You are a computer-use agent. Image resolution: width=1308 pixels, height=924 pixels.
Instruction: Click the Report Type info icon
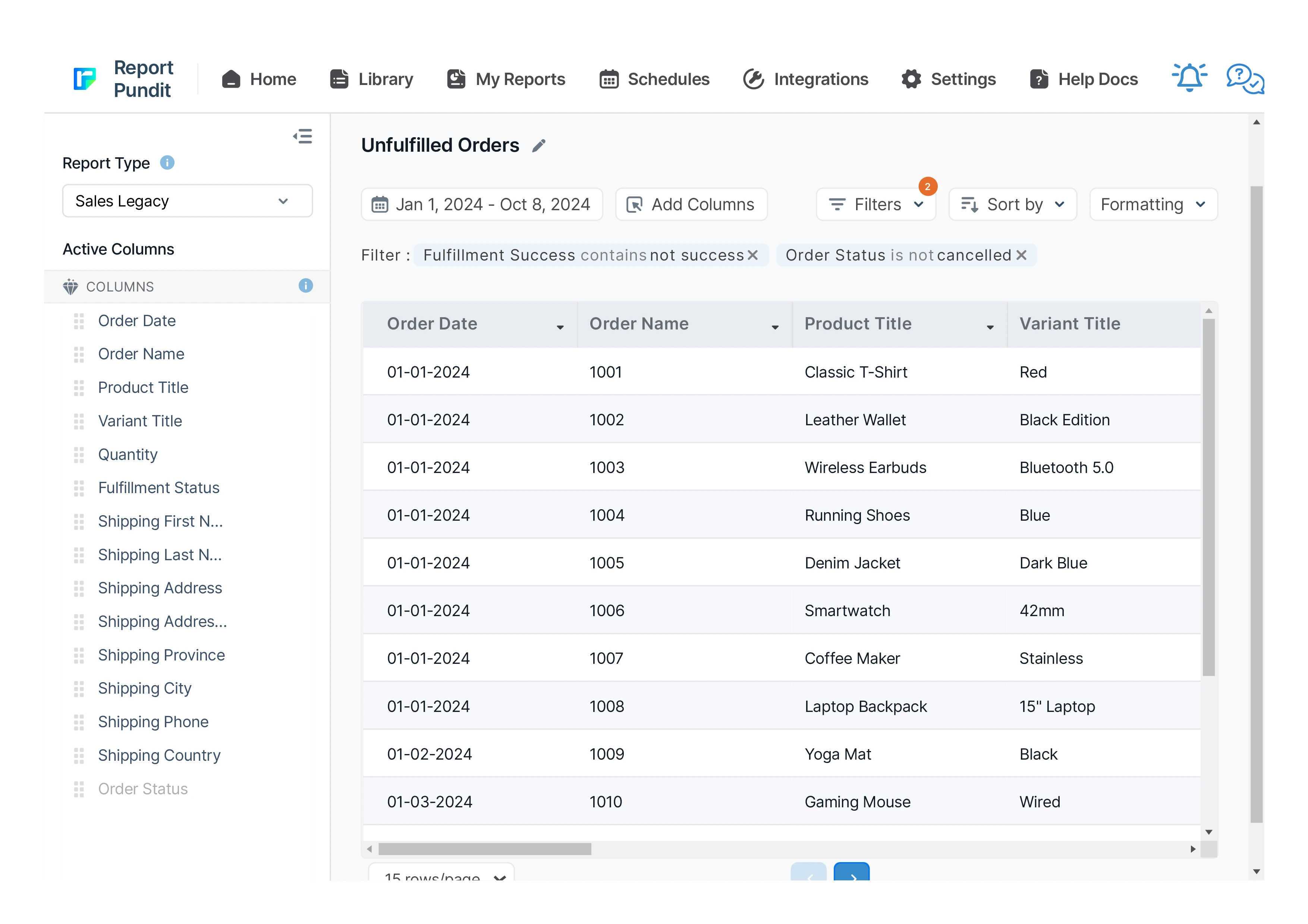167,163
